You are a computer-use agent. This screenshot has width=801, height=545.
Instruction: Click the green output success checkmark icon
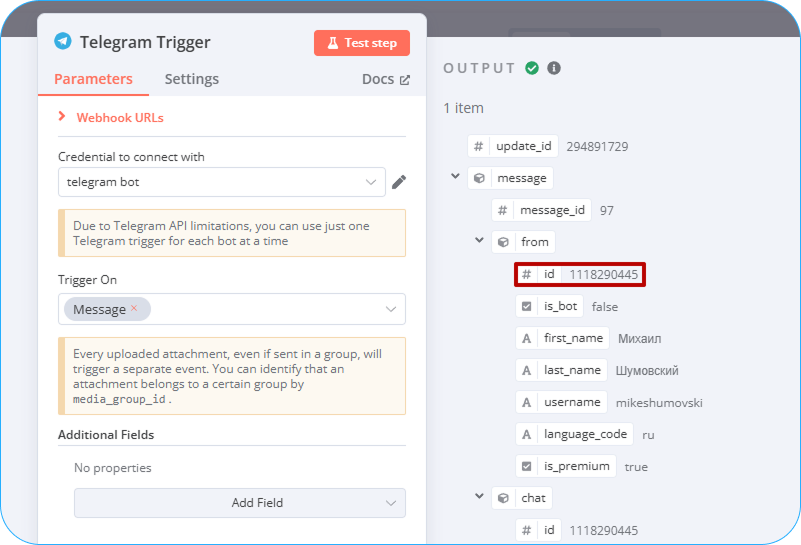tap(532, 68)
